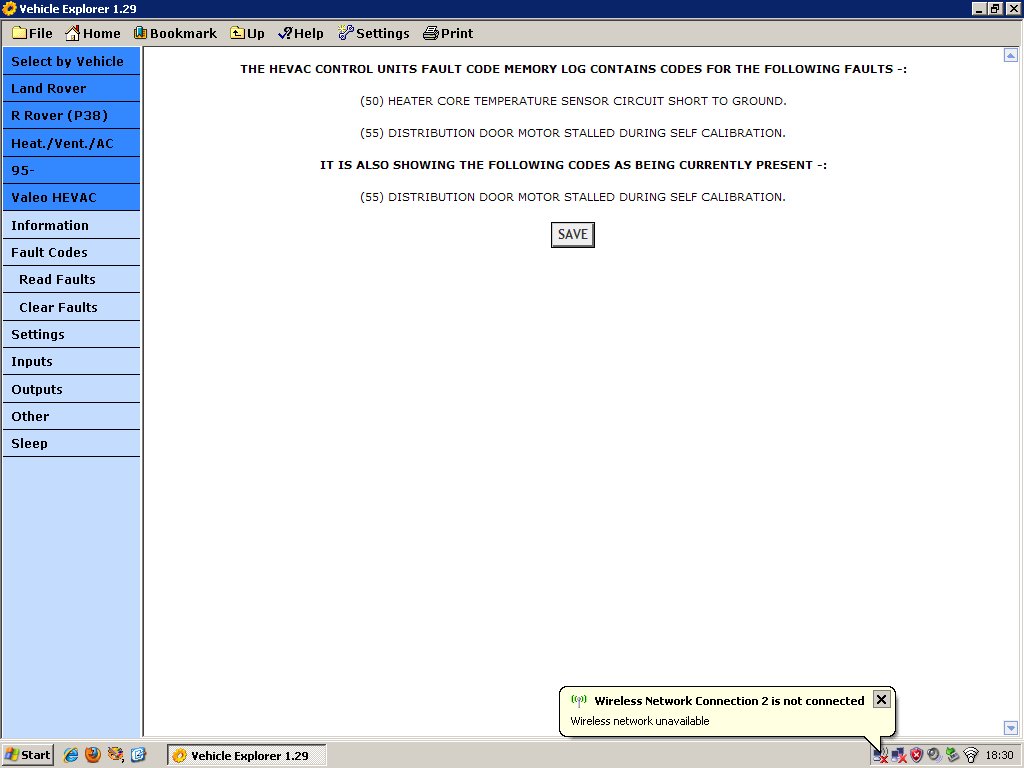Screen dimensions: 1024x768
Task: Launch the paint palette quick launch icon
Action: pyautogui.click(x=116, y=755)
